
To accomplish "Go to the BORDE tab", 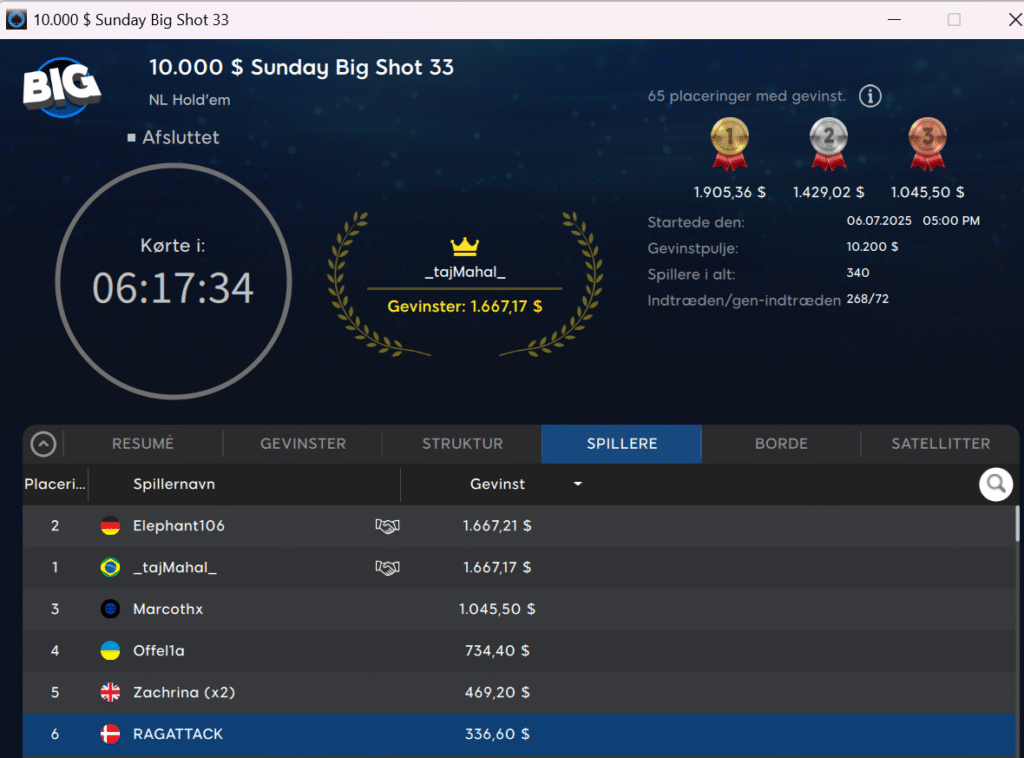I will tap(781, 444).
